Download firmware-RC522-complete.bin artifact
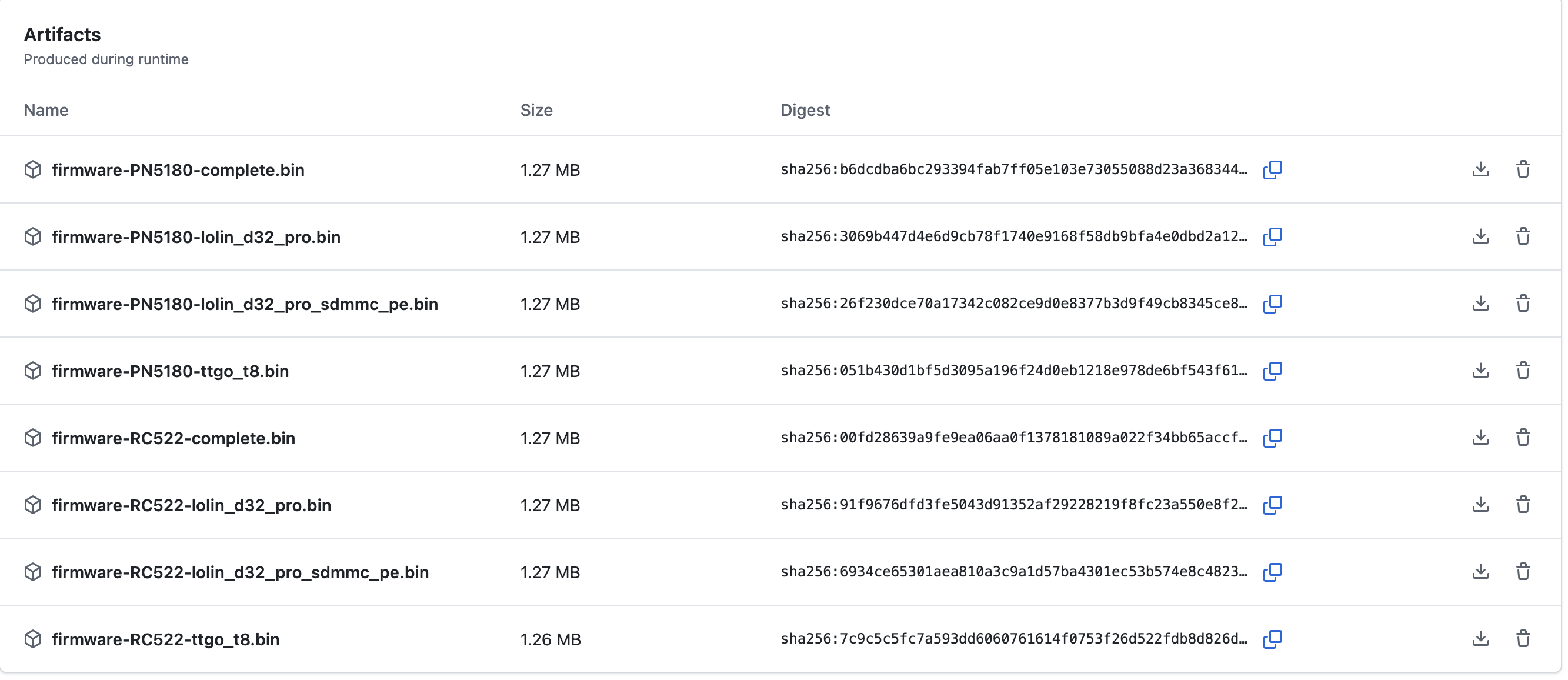Viewport: 1568px width, 680px height. pos(1480,438)
